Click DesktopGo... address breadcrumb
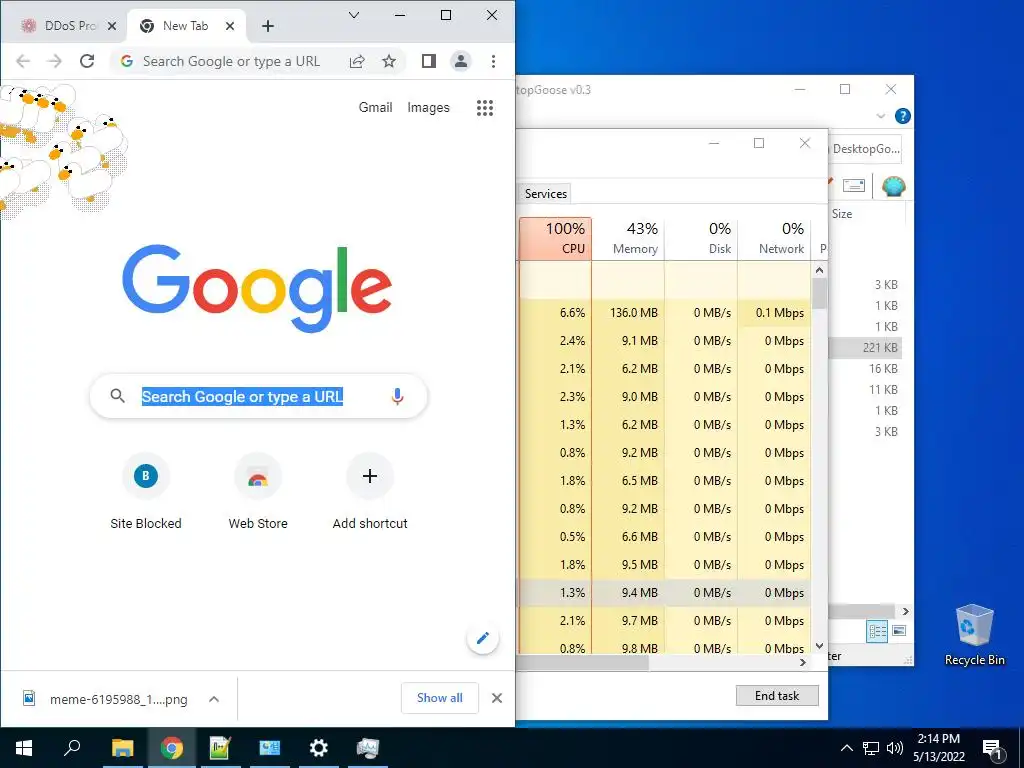The height and width of the screenshot is (768, 1024). point(866,149)
